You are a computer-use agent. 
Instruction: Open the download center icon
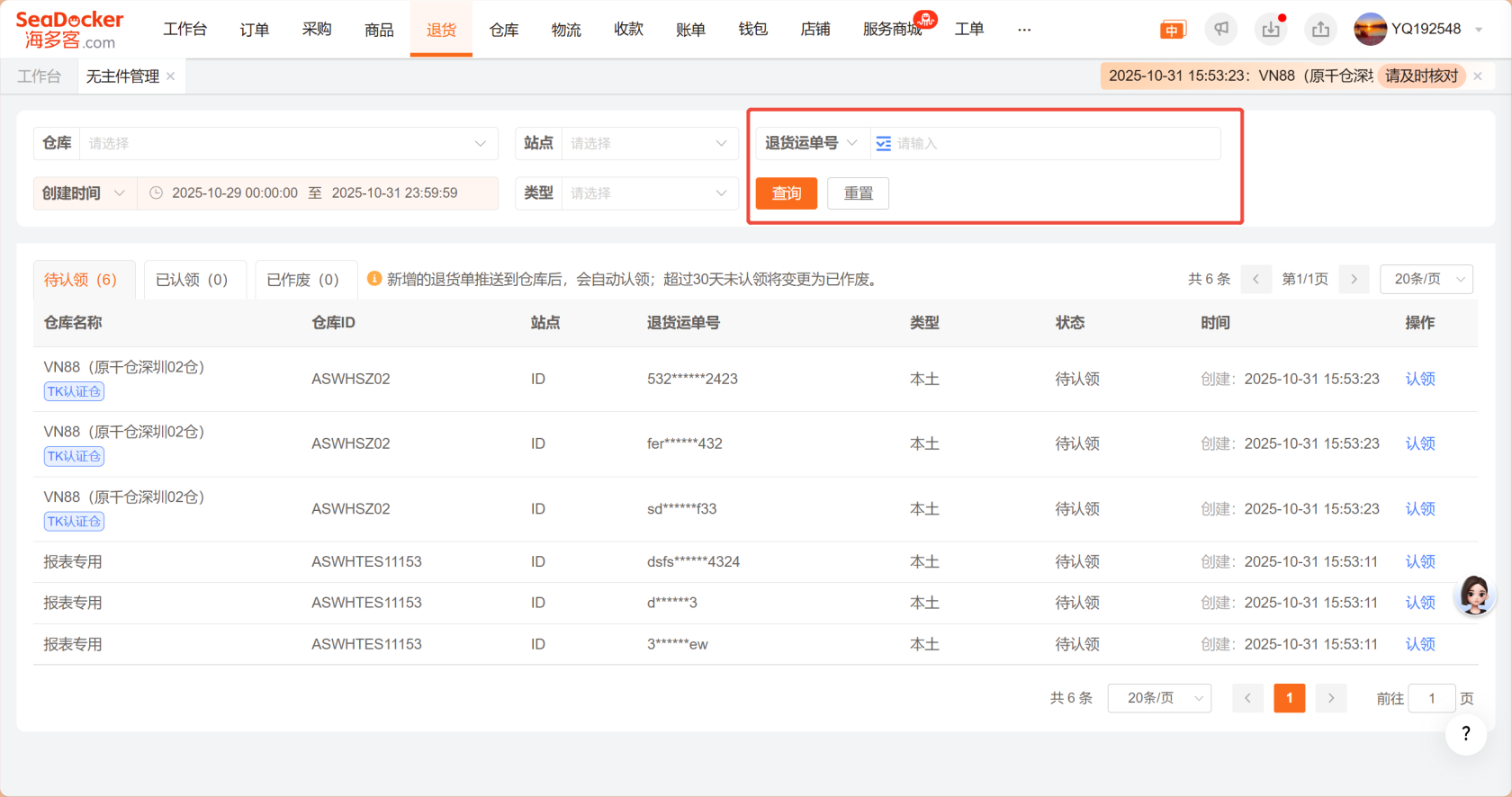[1271, 30]
